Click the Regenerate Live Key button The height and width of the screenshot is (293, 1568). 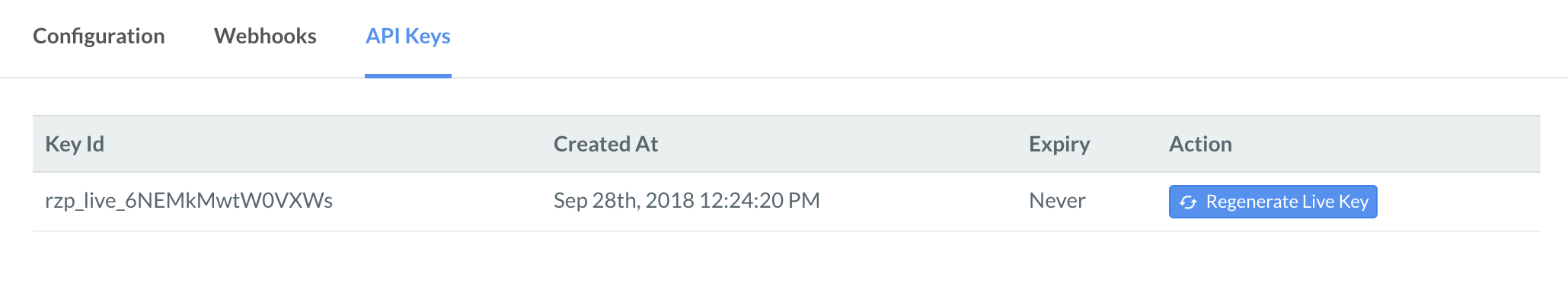(1273, 202)
